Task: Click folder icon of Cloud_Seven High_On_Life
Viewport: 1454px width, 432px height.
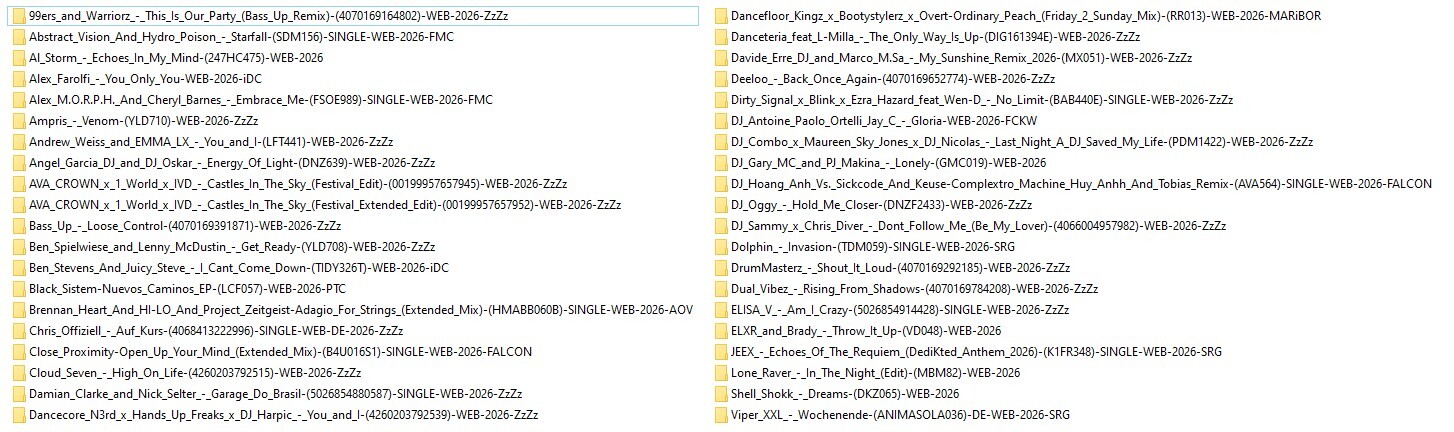Action: click(x=19, y=373)
